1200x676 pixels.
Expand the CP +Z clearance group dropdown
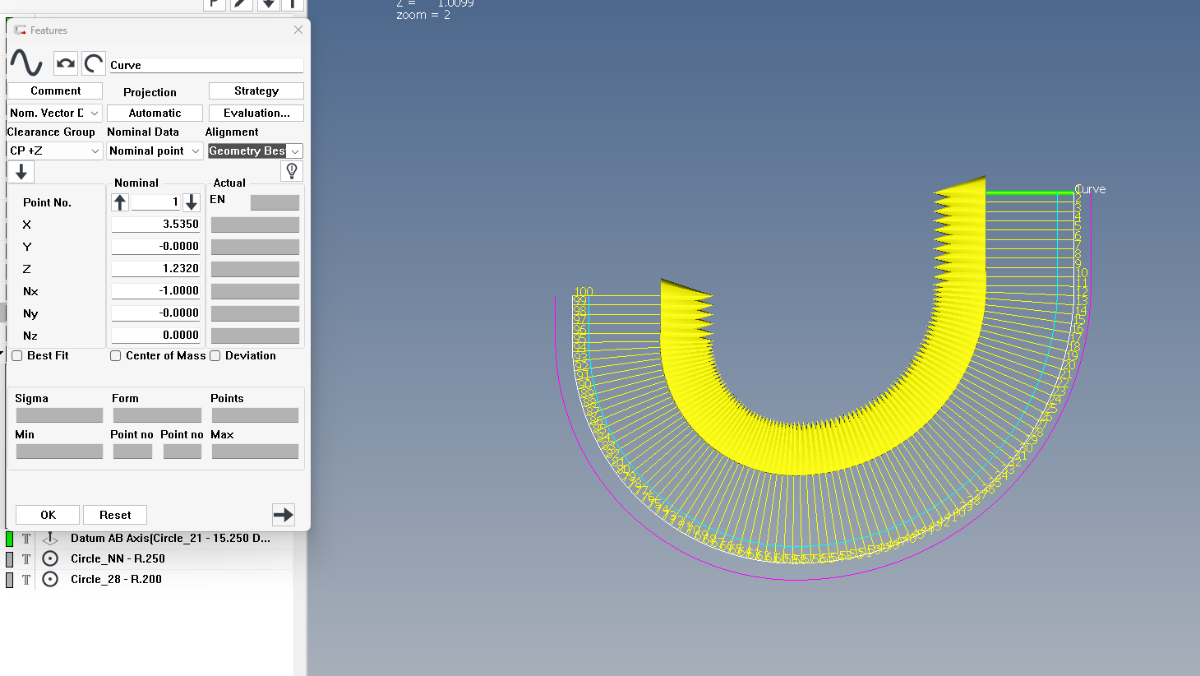[x=54, y=151]
